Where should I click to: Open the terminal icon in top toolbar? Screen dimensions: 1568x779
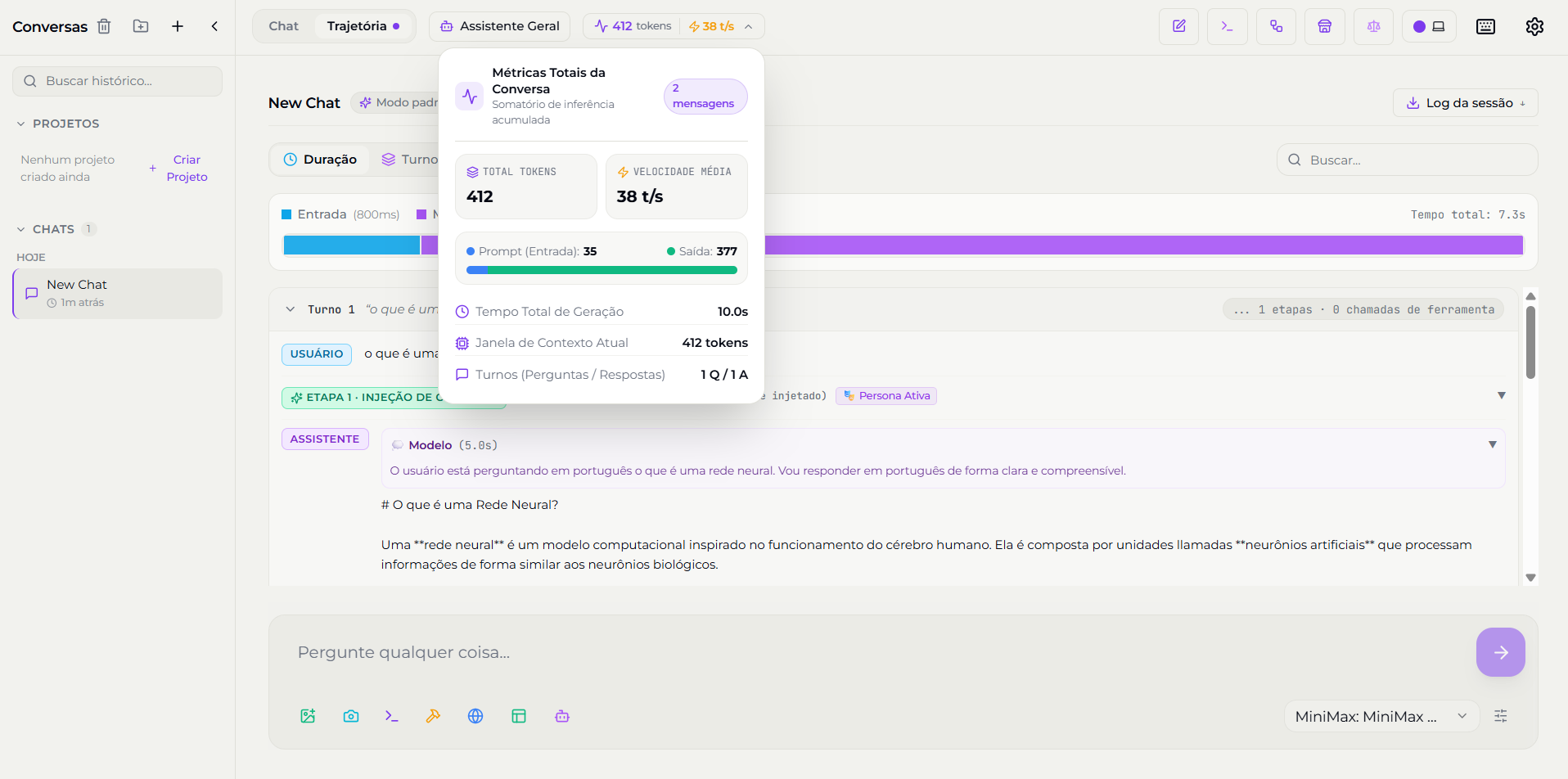[x=1228, y=26]
